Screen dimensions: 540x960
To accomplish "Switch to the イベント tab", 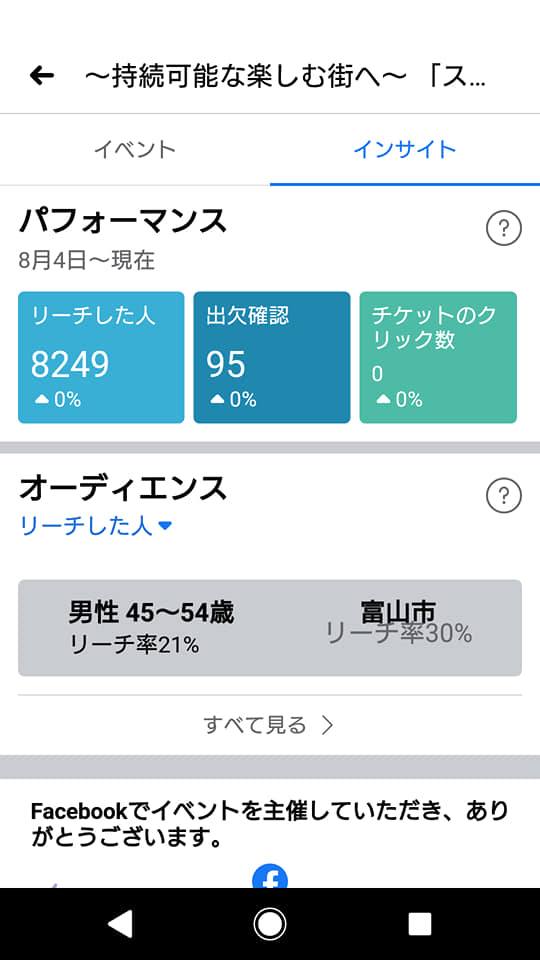I will [x=135, y=149].
